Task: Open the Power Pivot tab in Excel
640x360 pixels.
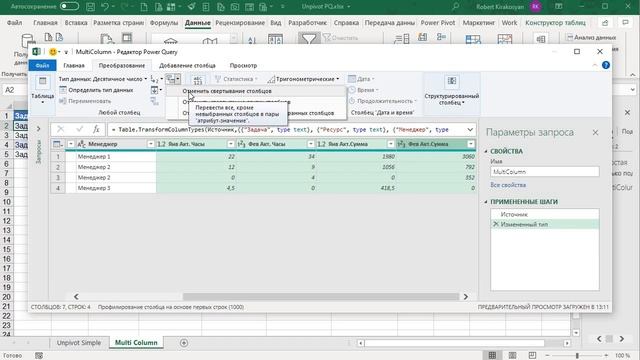Action: [438, 23]
